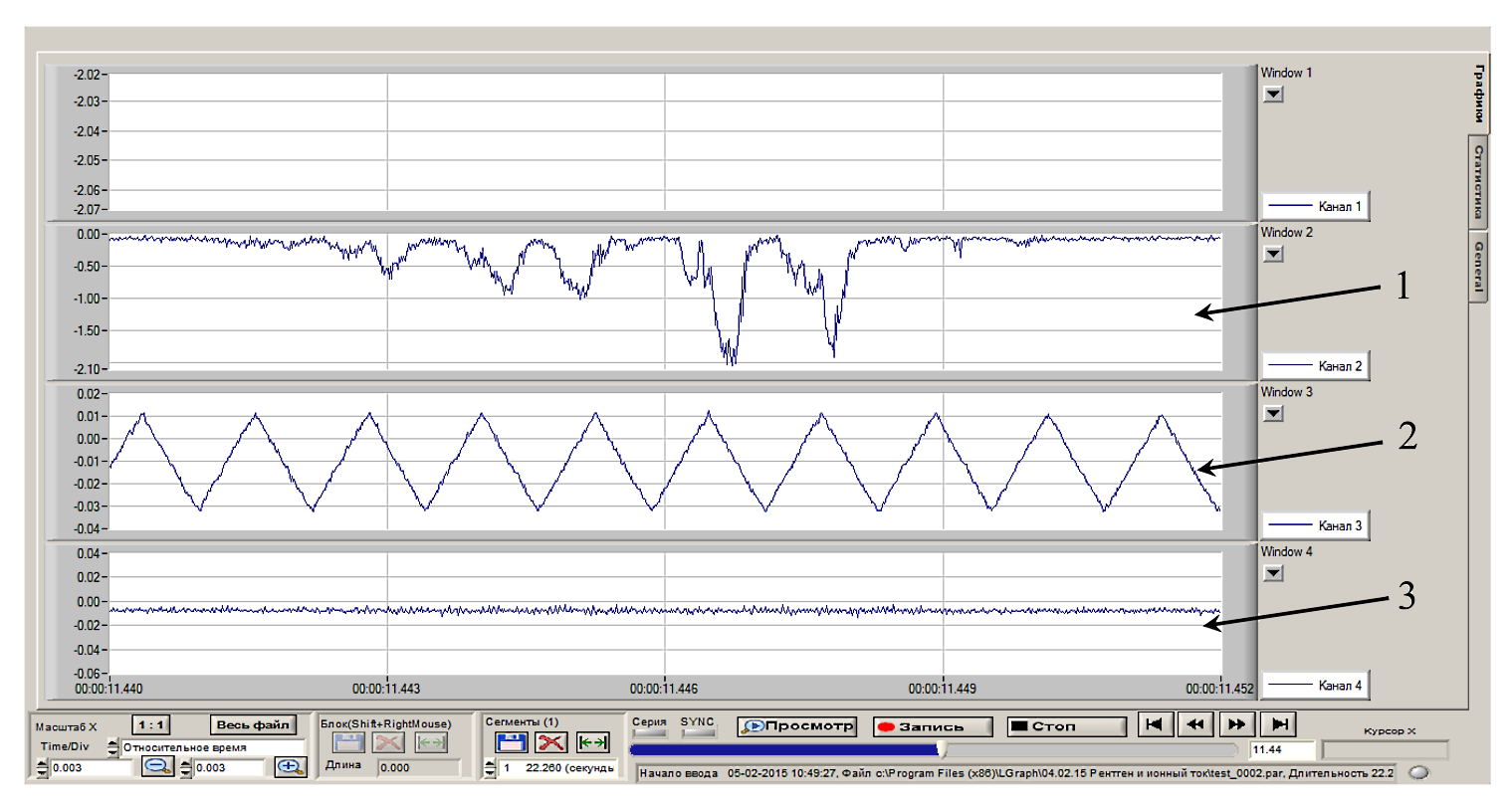Screen dimensions: 1512x810
Task: Click the Window 3 label
Action: tap(1286, 392)
